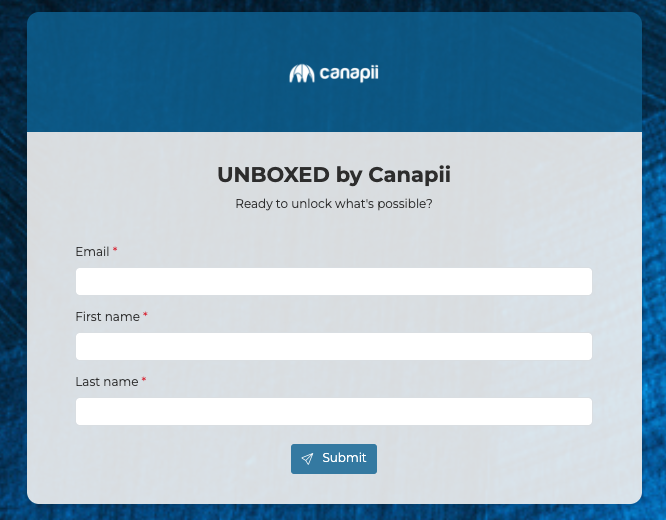Click the word "by" in the heading
This screenshot has height=520, width=666.
[x=348, y=176]
